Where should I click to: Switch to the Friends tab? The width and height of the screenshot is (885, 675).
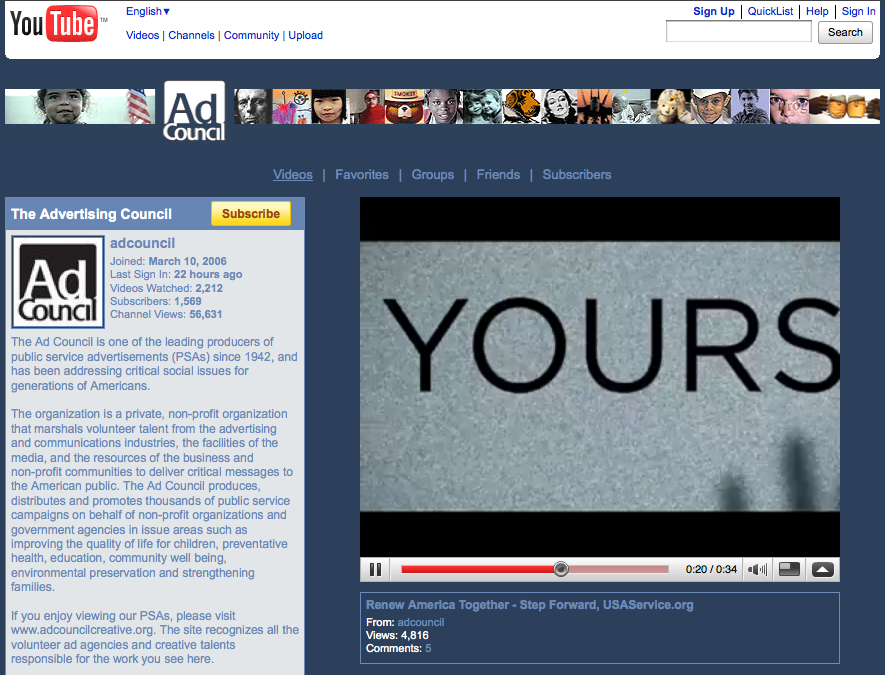498,174
